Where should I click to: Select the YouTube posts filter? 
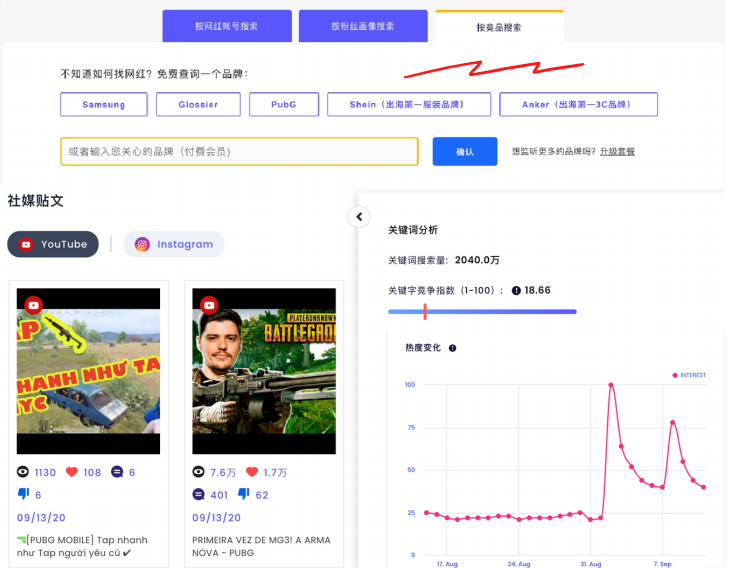point(53,244)
